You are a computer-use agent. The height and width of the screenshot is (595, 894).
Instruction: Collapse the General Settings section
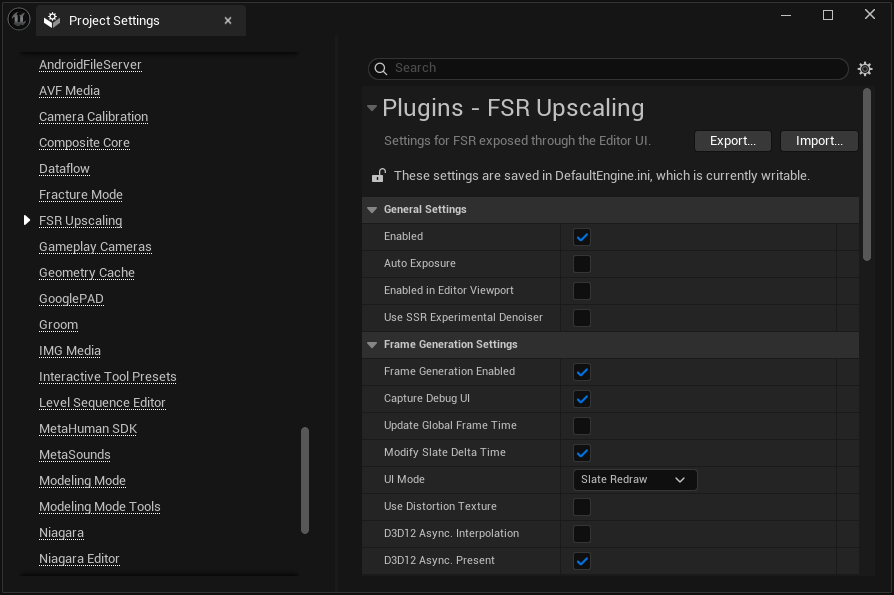(372, 210)
